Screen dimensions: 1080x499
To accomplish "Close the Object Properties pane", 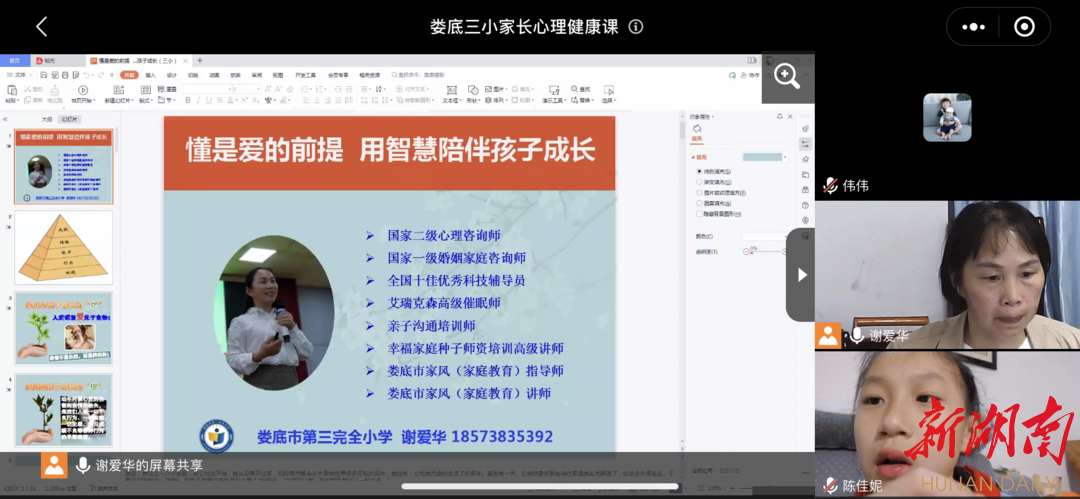I will [790, 116].
